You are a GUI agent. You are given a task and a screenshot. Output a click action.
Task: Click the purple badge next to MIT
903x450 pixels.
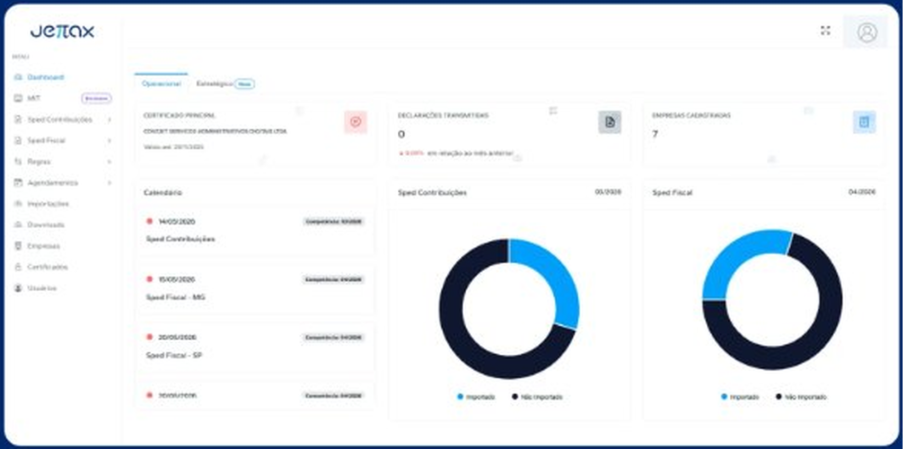97,99
